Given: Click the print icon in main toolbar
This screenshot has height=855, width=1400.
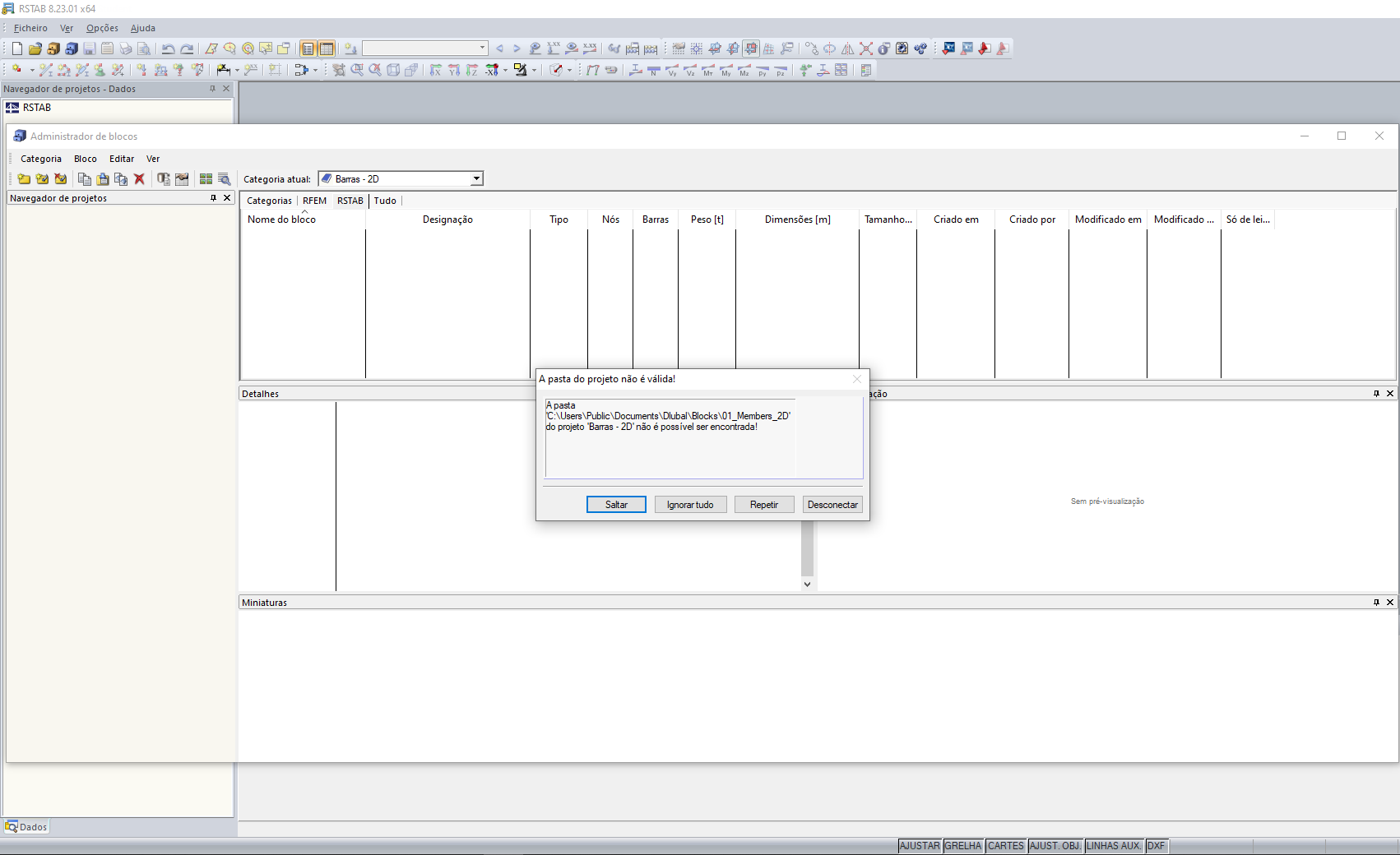Looking at the screenshot, I should [x=125, y=49].
